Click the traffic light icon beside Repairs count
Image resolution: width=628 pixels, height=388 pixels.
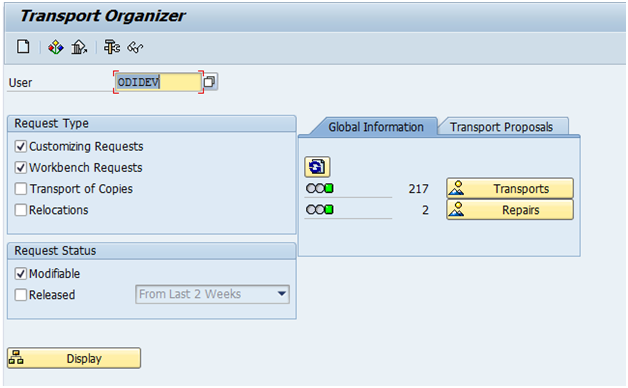tap(320, 209)
